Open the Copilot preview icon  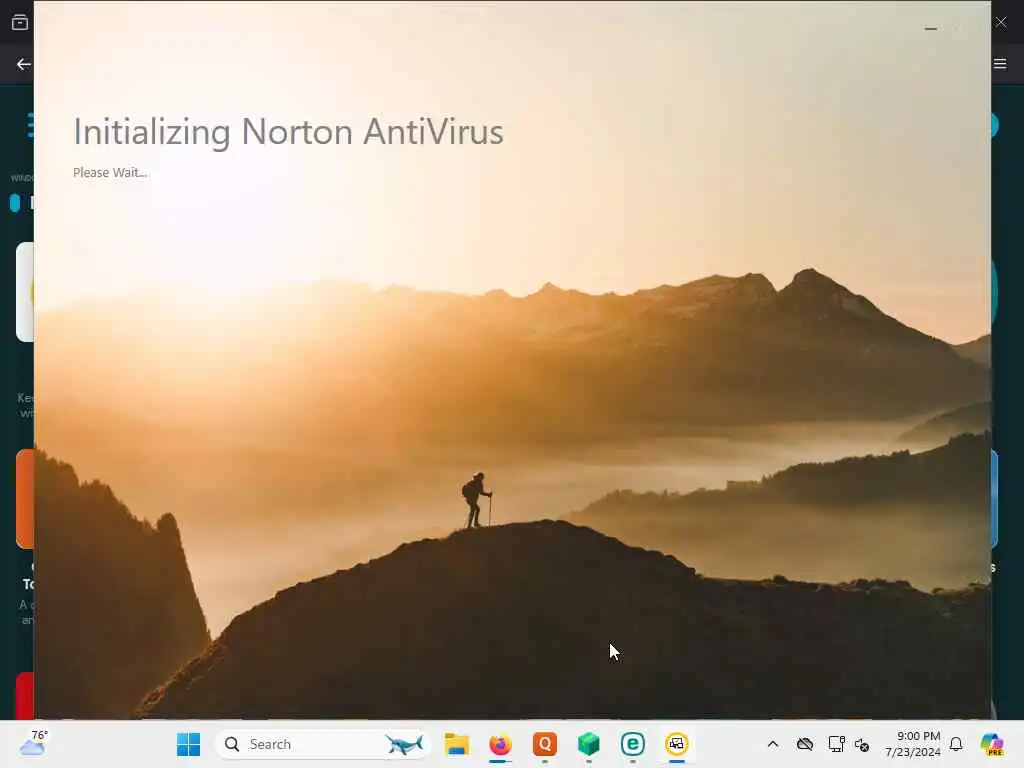[992, 744]
